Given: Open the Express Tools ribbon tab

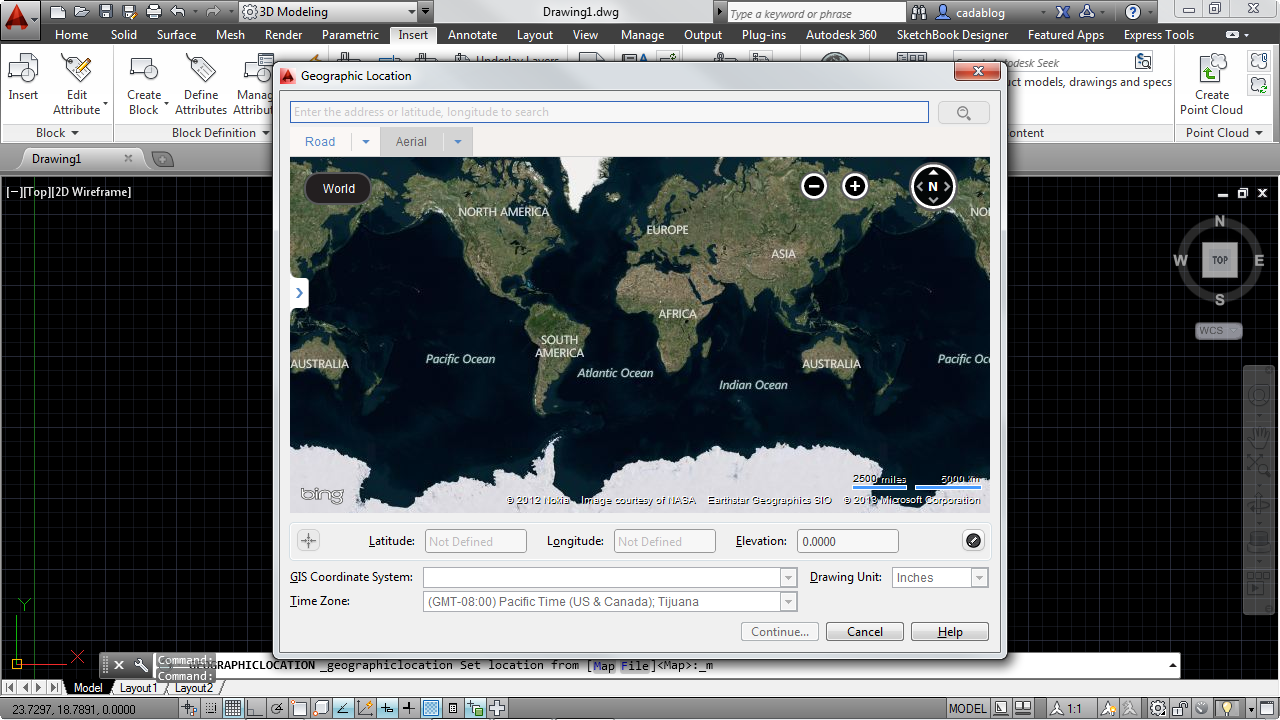Looking at the screenshot, I should pyautogui.click(x=1159, y=35).
